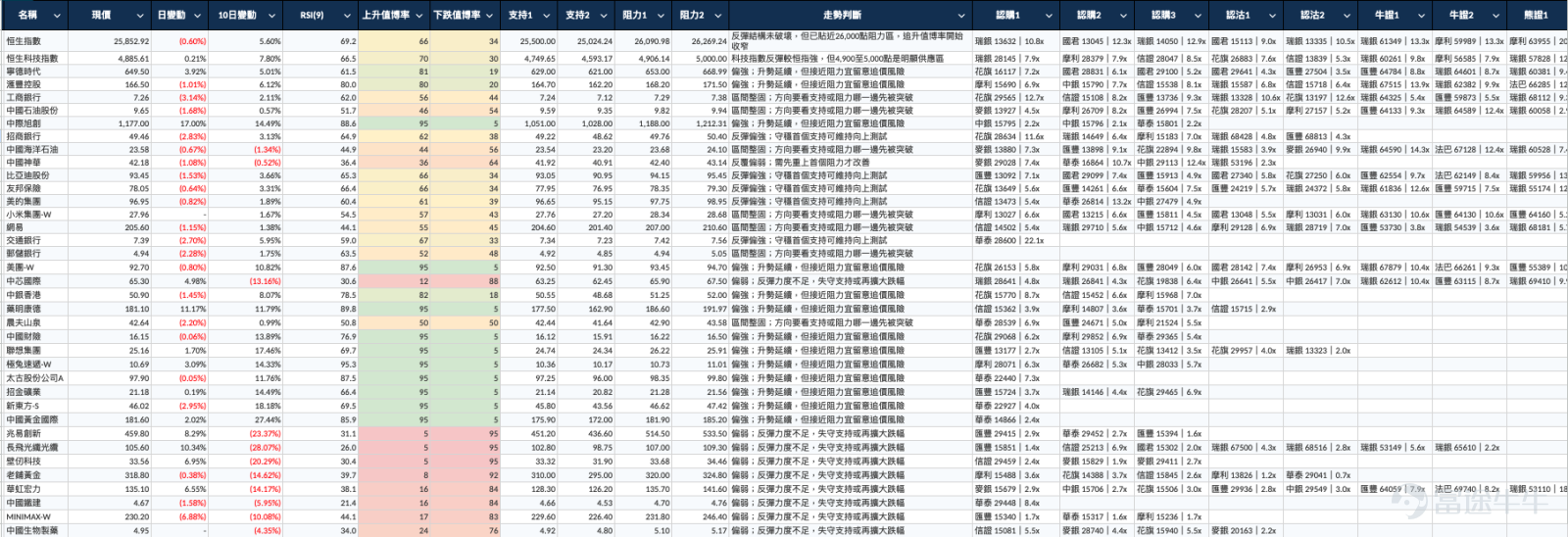Click the (28.07%) ten-day change cell
Image resolution: width=1568 pixels, height=537 pixels.
pos(246,447)
